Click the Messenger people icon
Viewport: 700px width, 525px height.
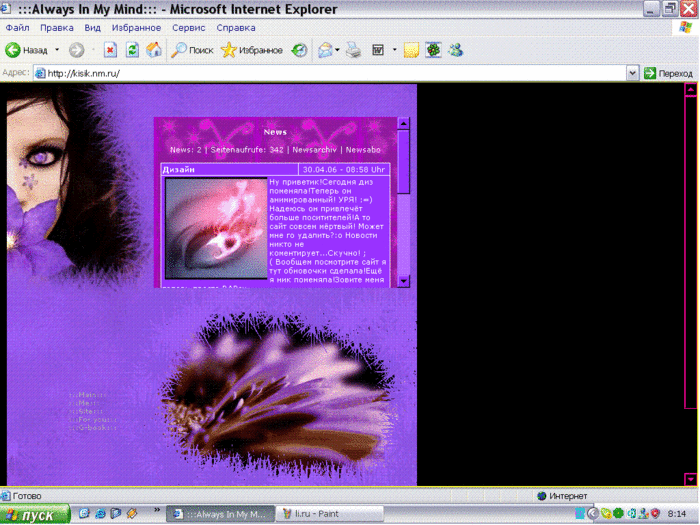click(x=455, y=50)
